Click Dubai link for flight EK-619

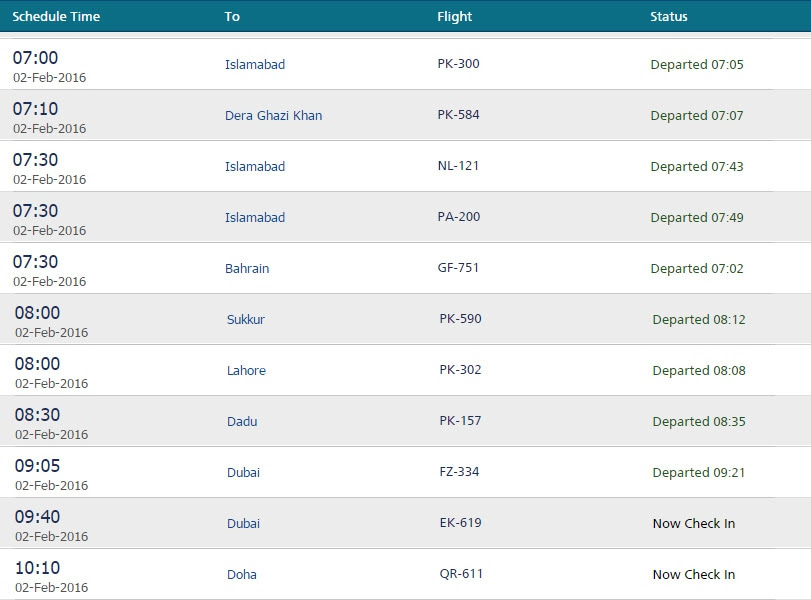243,523
